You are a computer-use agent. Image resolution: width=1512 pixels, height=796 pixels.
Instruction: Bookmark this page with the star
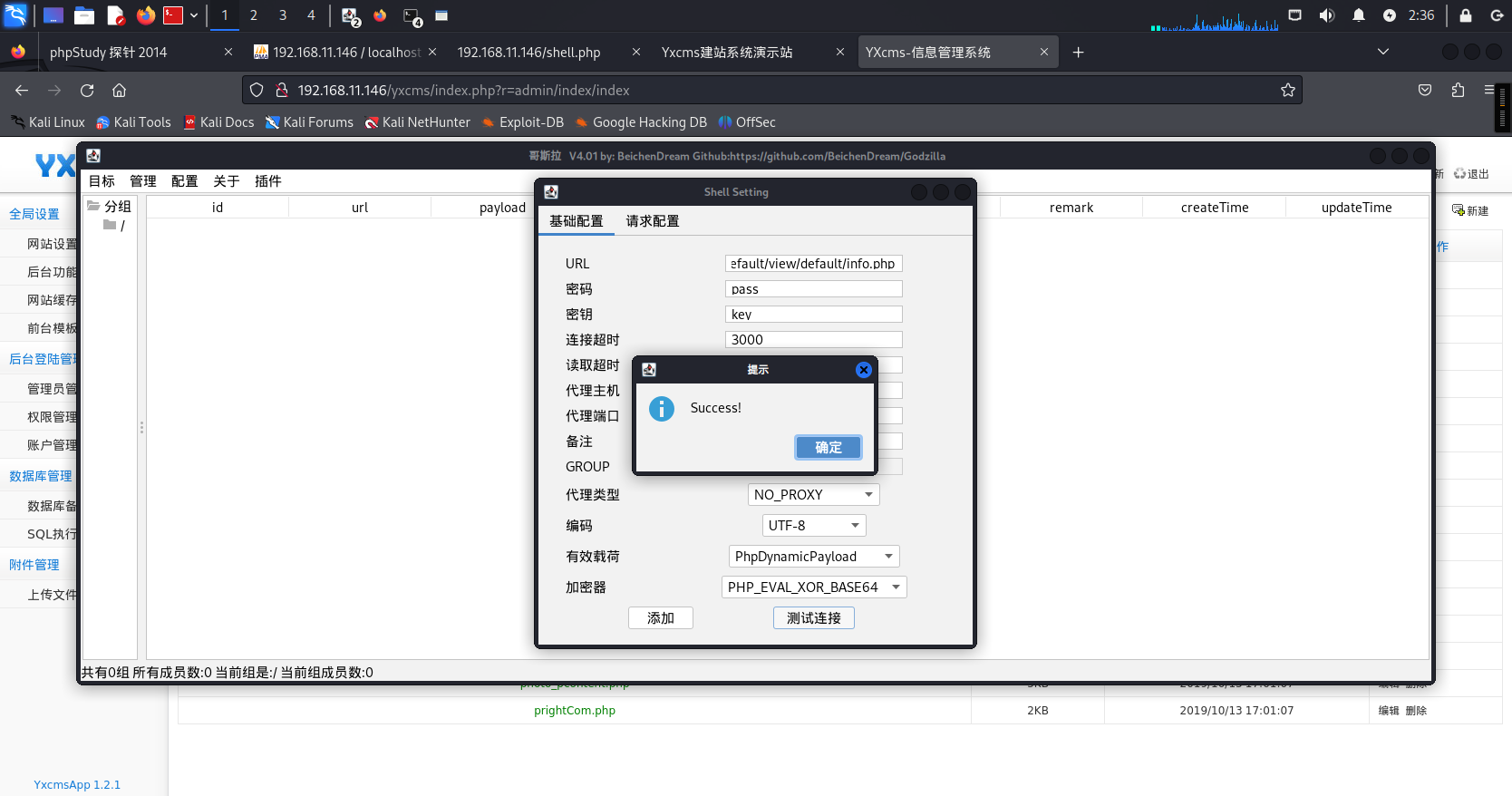1287,90
